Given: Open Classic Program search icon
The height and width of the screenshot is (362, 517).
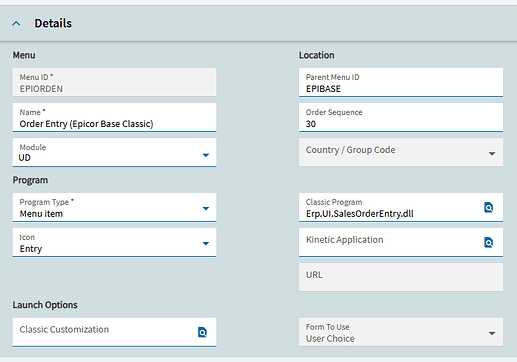Looking at the screenshot, I should (488, 207).
